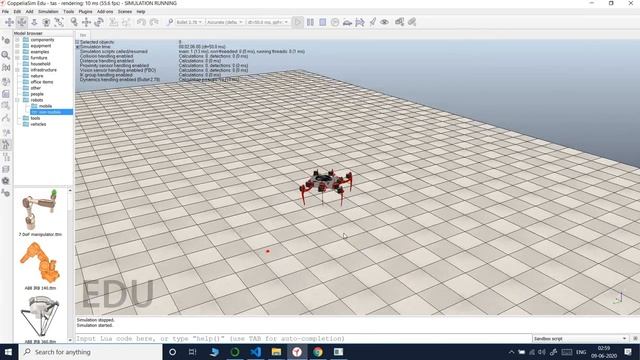640x360 pixels.
Task: Pick the ABB IRB 140 model thumbnail
Action: coord(40,263)
